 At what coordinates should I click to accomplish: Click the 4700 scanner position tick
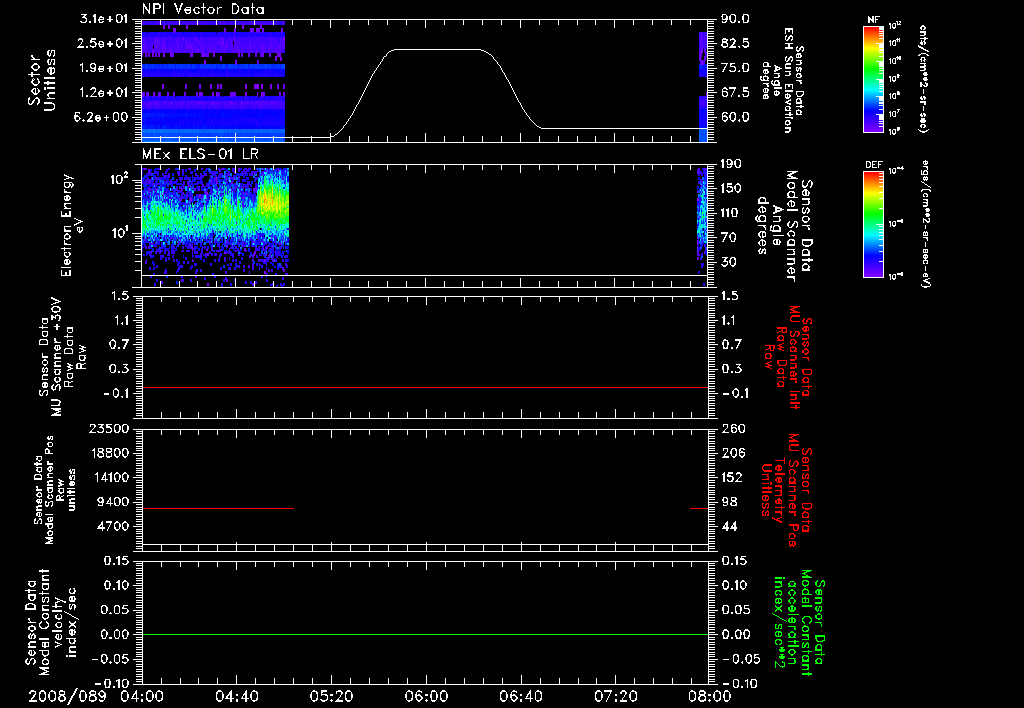[112, 526]
